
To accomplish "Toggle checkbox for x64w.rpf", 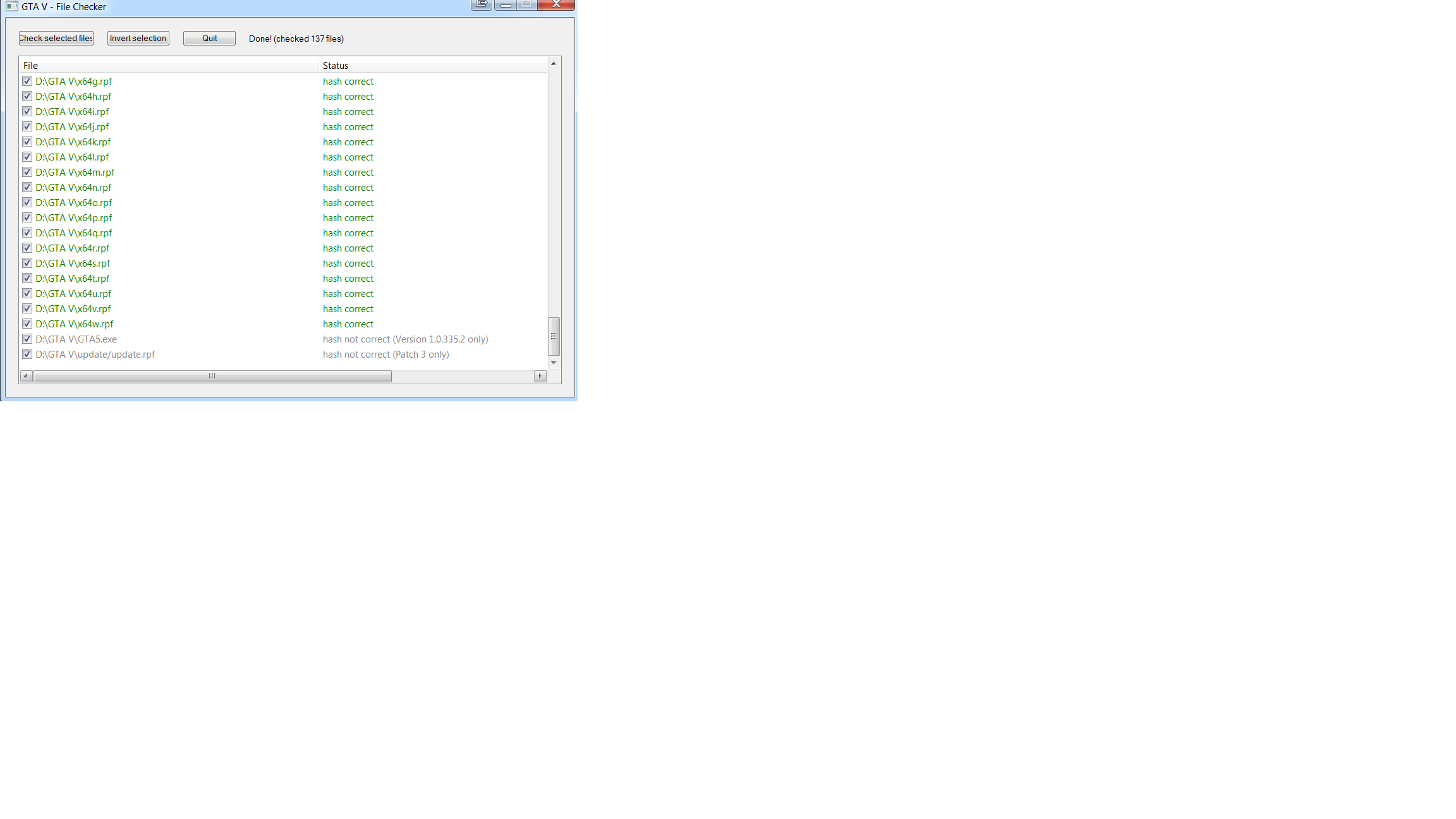I will click(x=27, y=324).
